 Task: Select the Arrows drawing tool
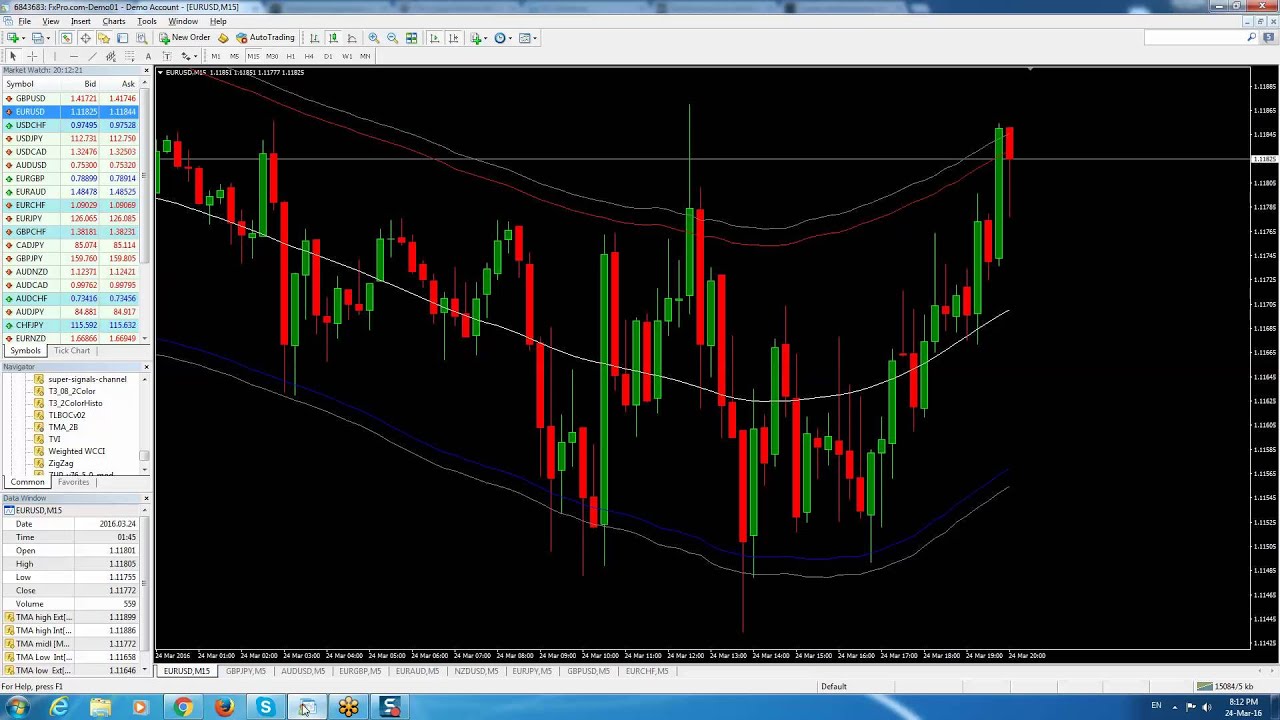click(185, 56)
